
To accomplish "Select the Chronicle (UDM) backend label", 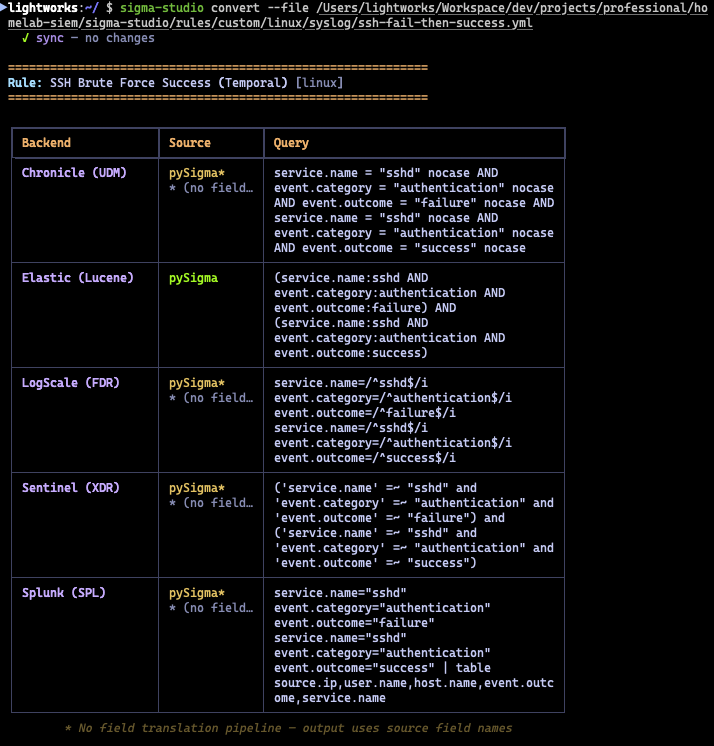I will click(x=74, y=173).
